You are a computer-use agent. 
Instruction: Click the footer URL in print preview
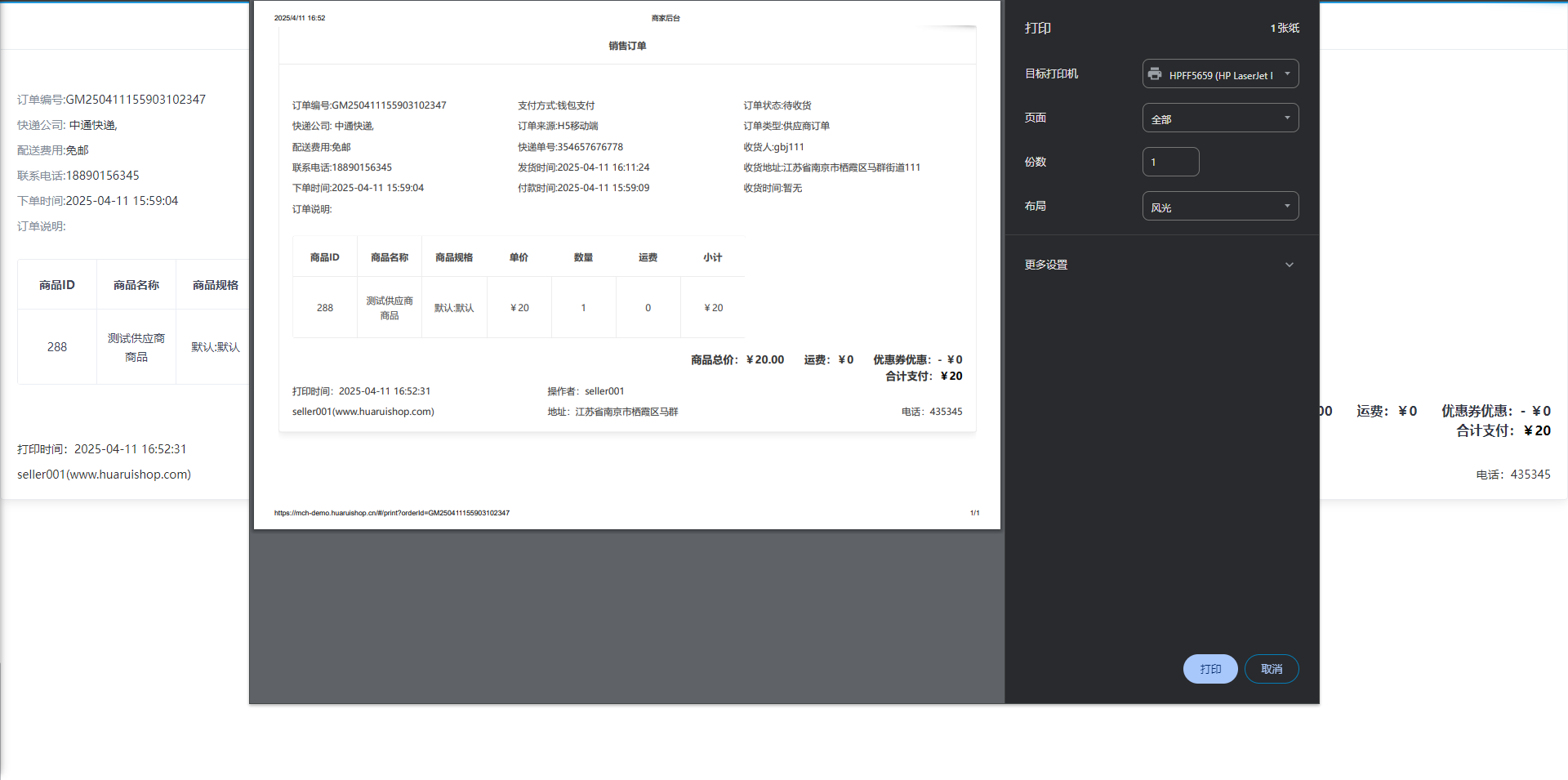(x=392, y=513)
